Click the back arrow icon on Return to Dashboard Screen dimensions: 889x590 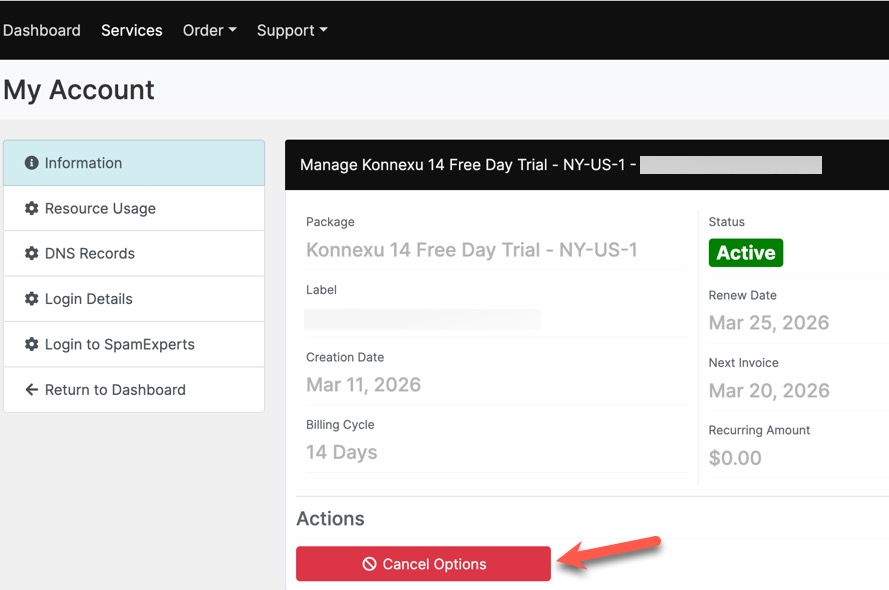click(x=32, y=390)
